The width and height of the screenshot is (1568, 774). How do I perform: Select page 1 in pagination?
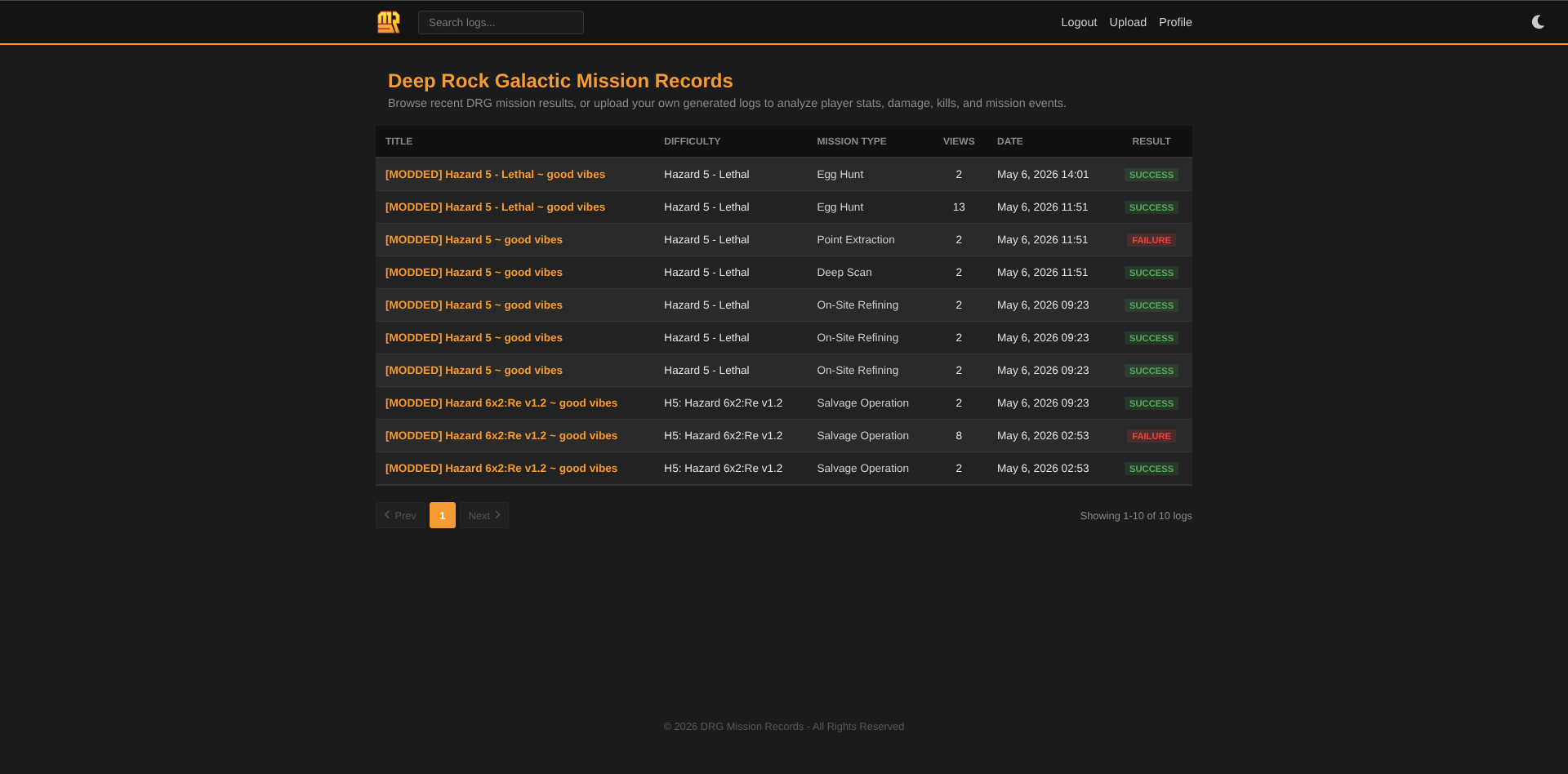(443, 515)
